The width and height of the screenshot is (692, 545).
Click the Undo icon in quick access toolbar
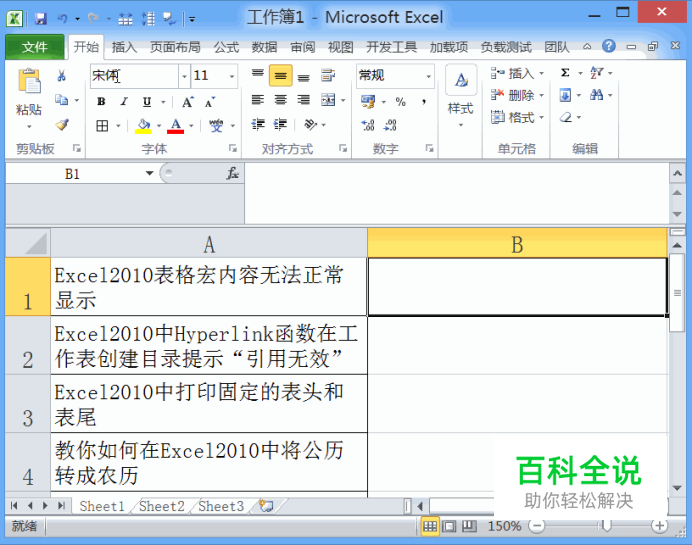pos(62,19)
